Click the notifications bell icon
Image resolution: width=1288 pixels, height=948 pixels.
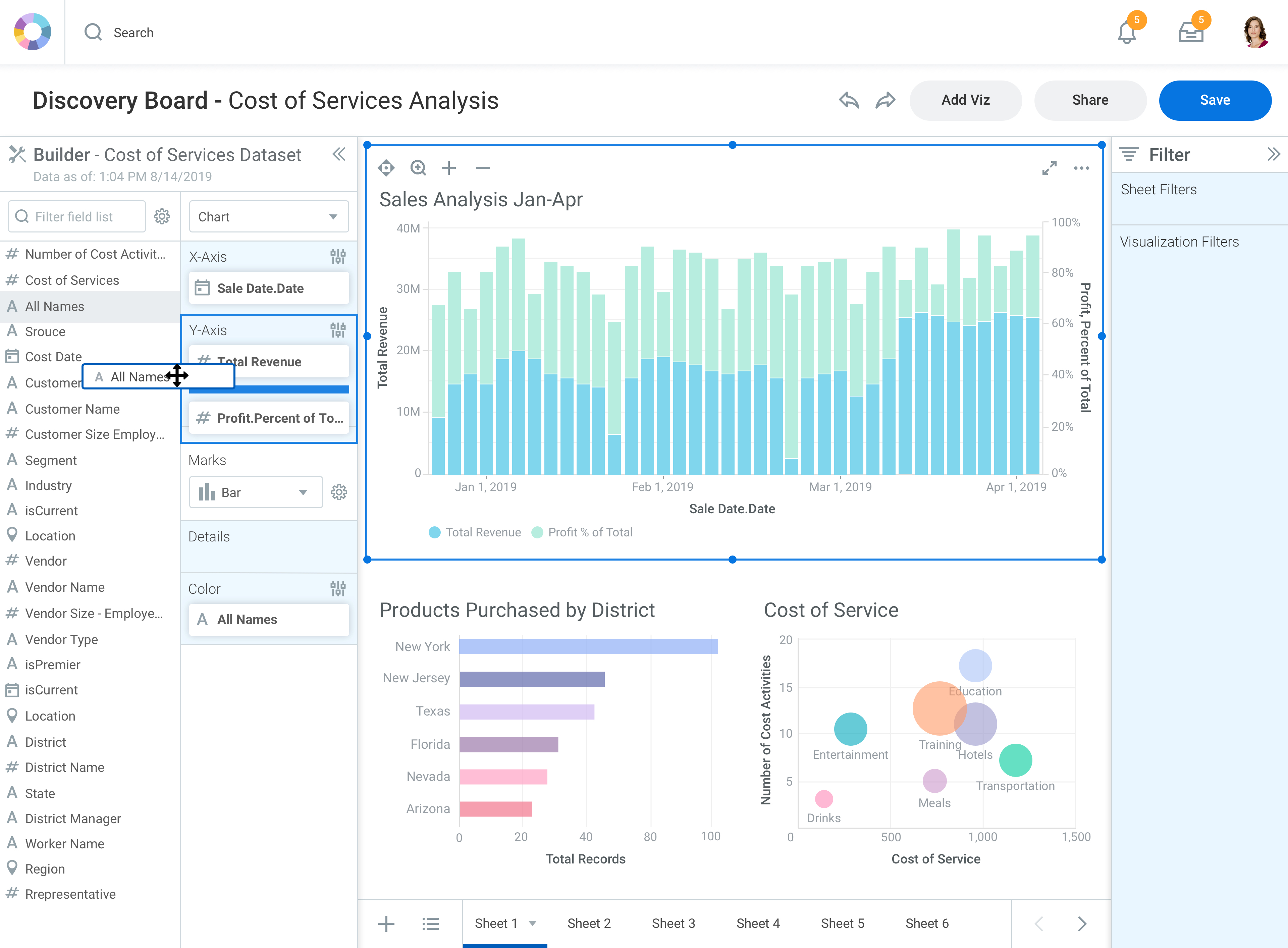(x=1126, y=33)
